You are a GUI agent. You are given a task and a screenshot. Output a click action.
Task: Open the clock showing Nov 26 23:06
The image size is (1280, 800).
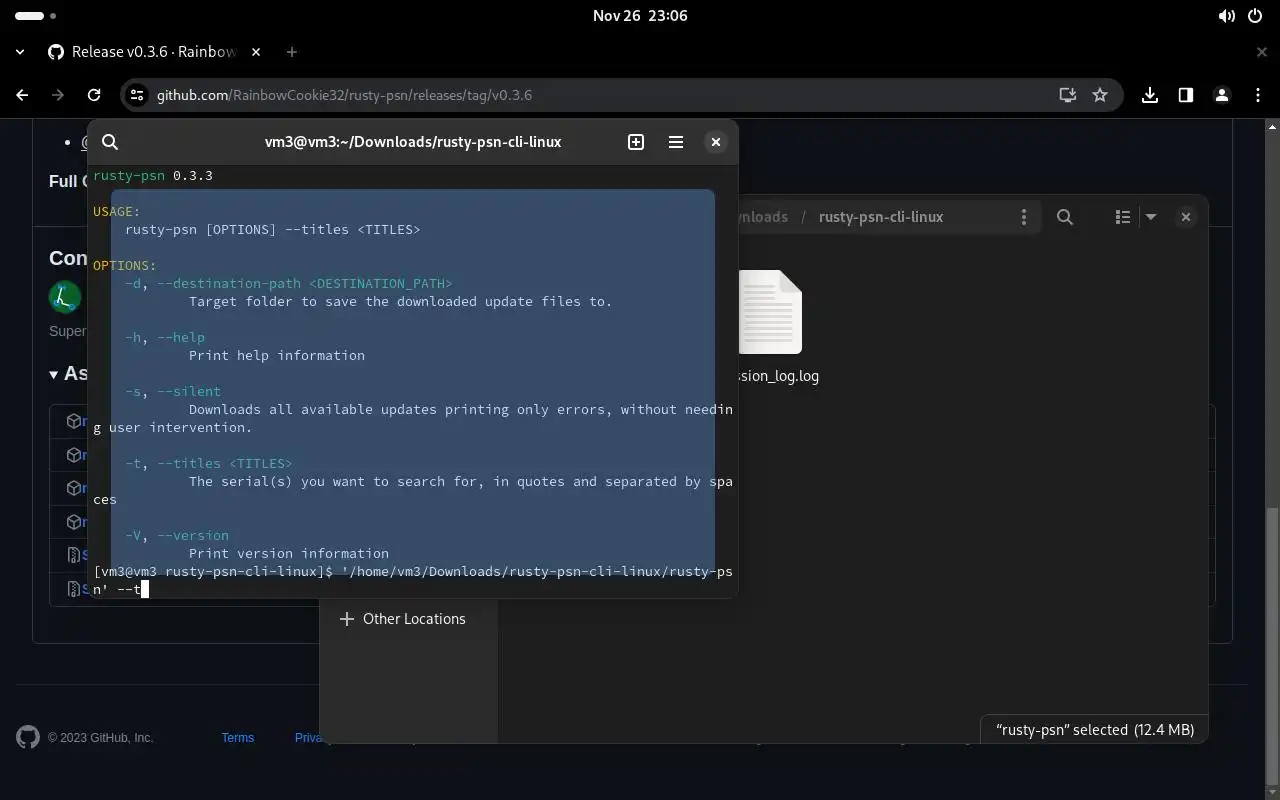coord(640,16)
